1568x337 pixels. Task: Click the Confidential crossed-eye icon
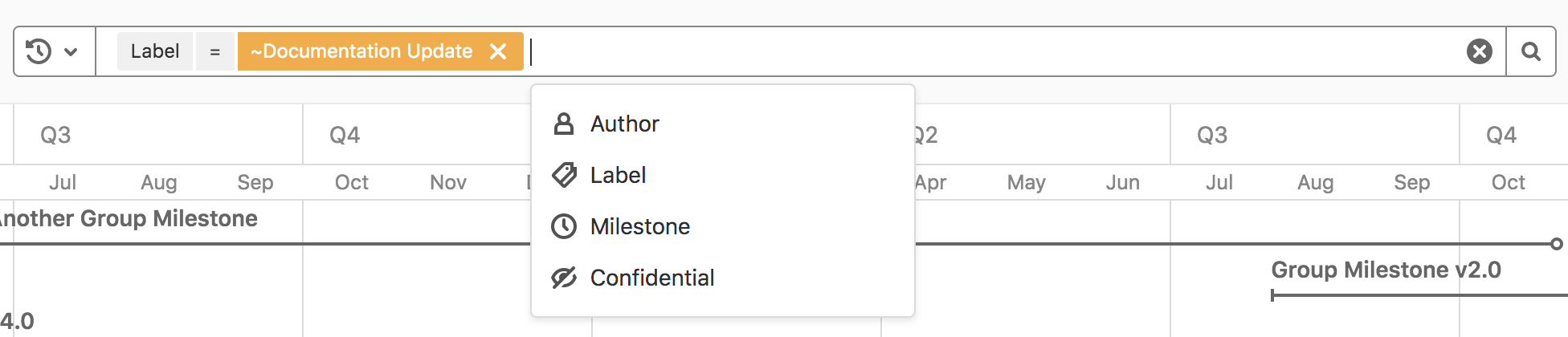coord(564,278)
